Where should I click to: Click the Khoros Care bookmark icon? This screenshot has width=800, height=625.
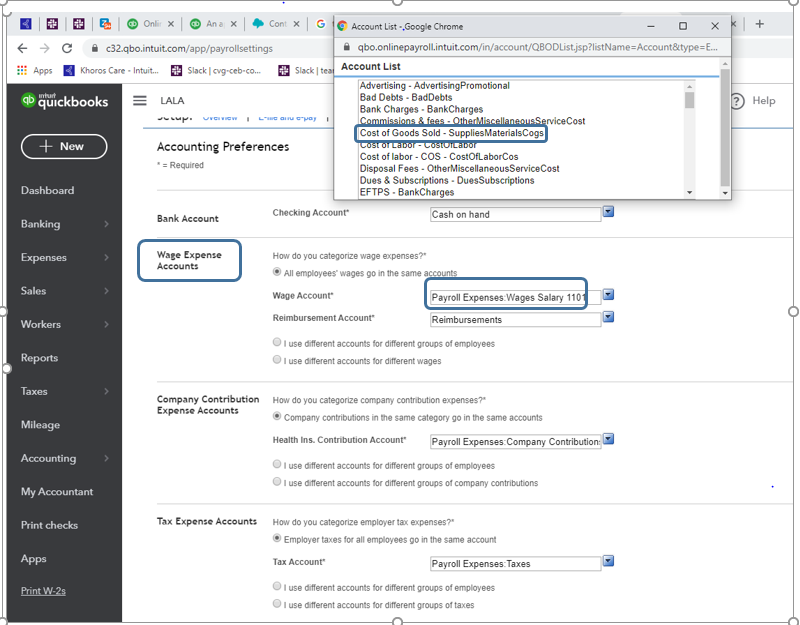point(69,70)
